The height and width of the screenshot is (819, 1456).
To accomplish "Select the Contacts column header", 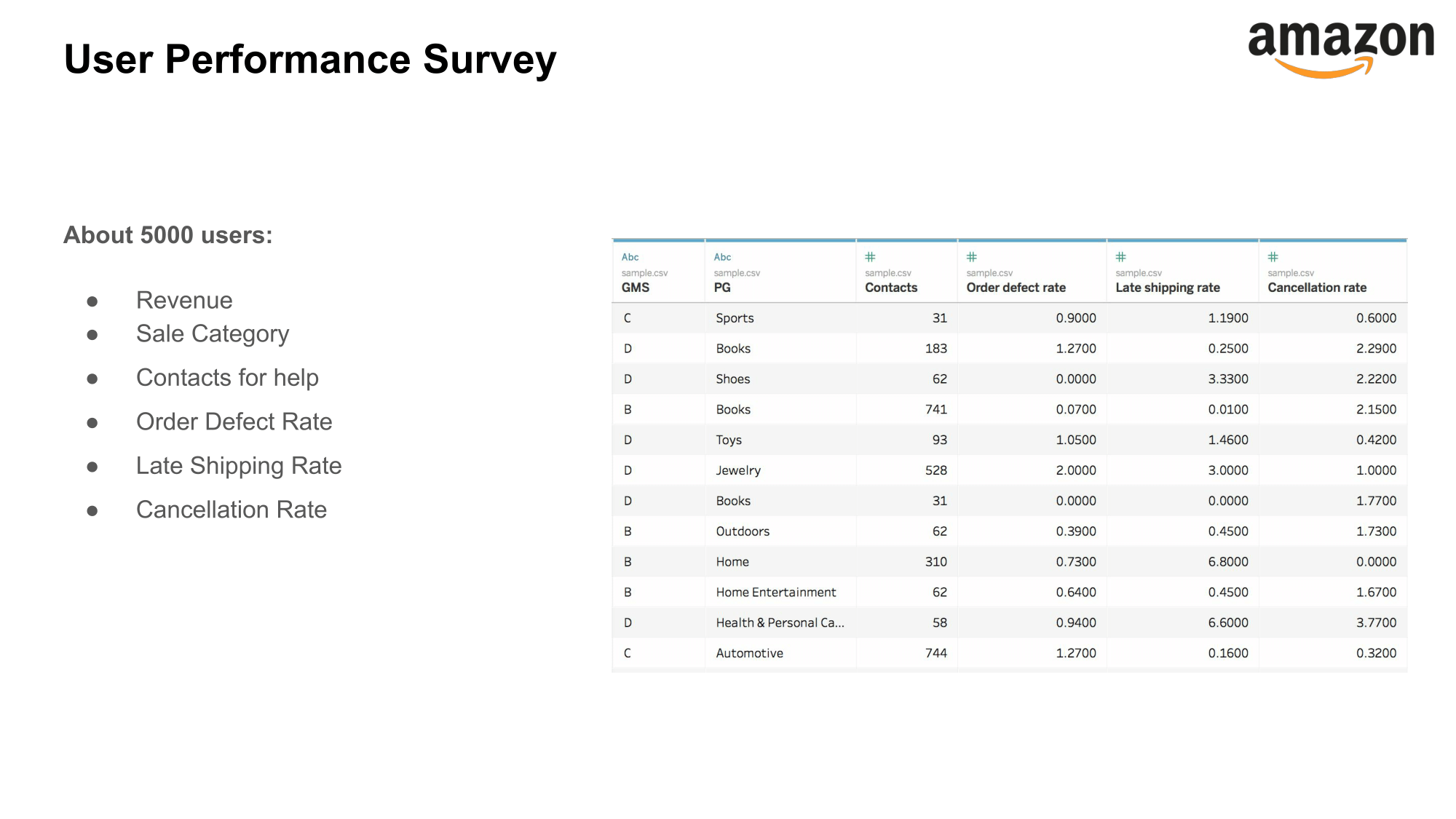I will 891,288.
